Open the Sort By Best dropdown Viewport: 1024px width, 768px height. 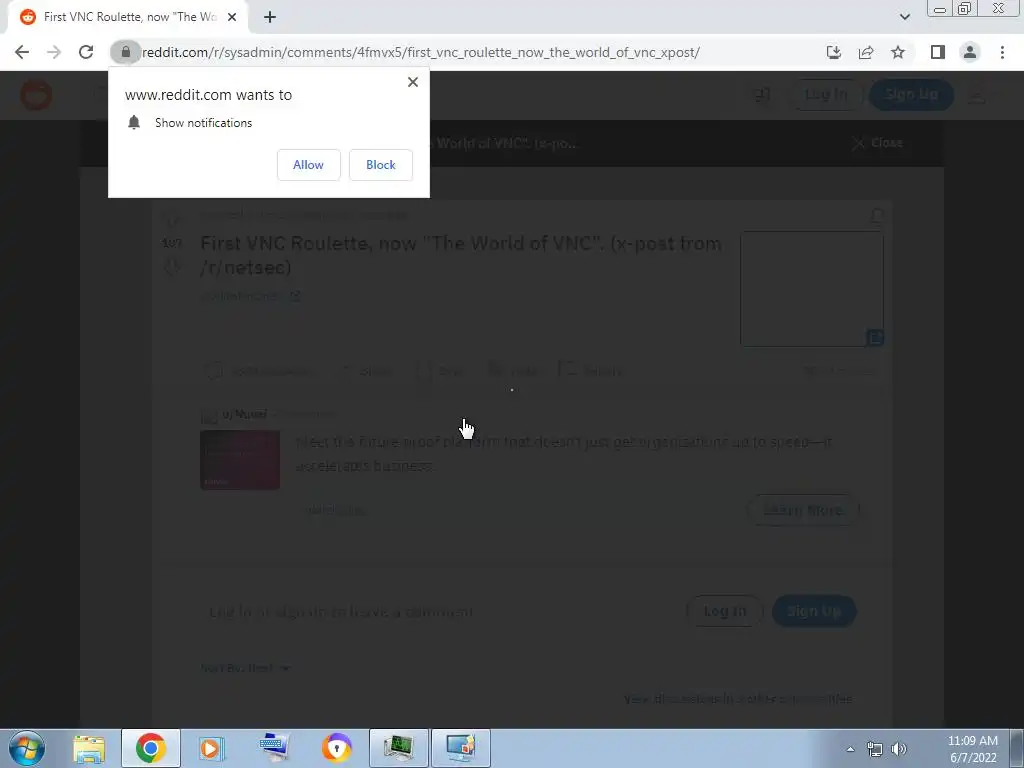(246, 668)
